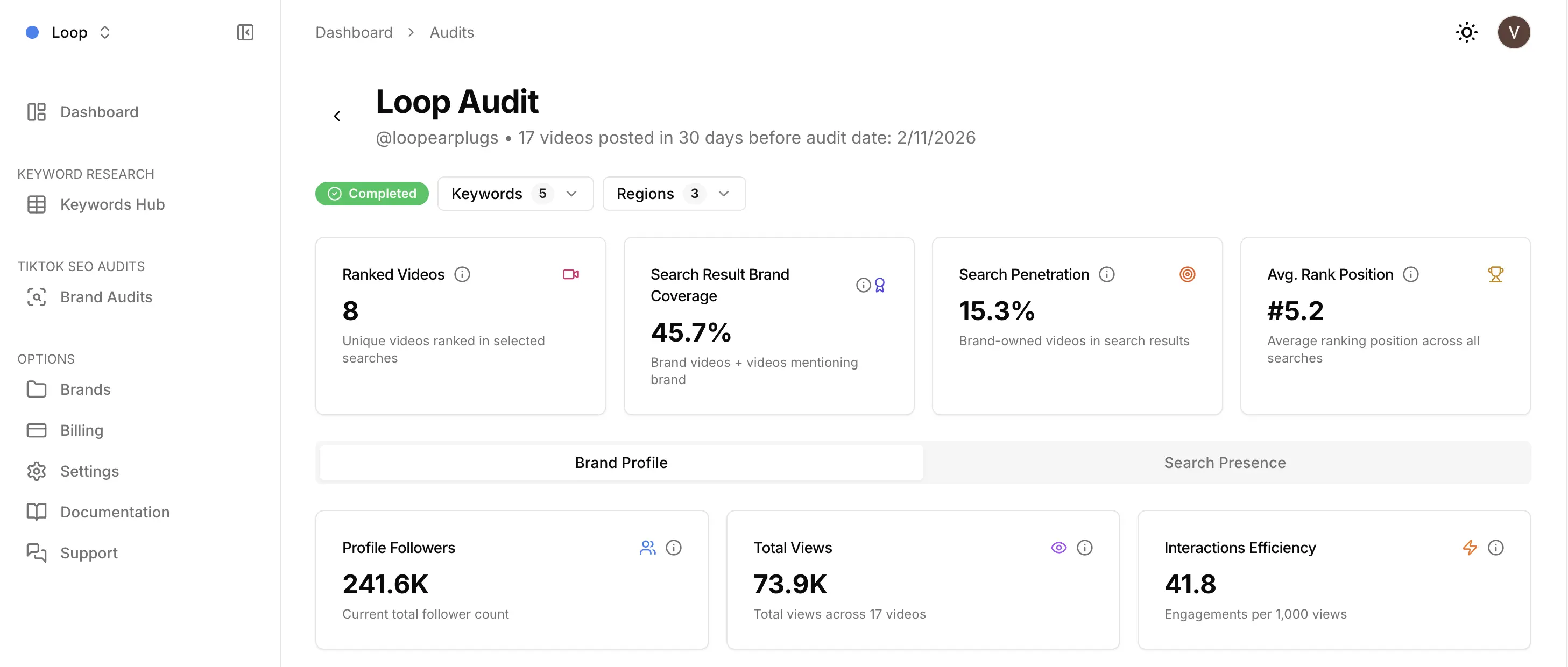Click the eye icon on Total Views

[1058, 548]
